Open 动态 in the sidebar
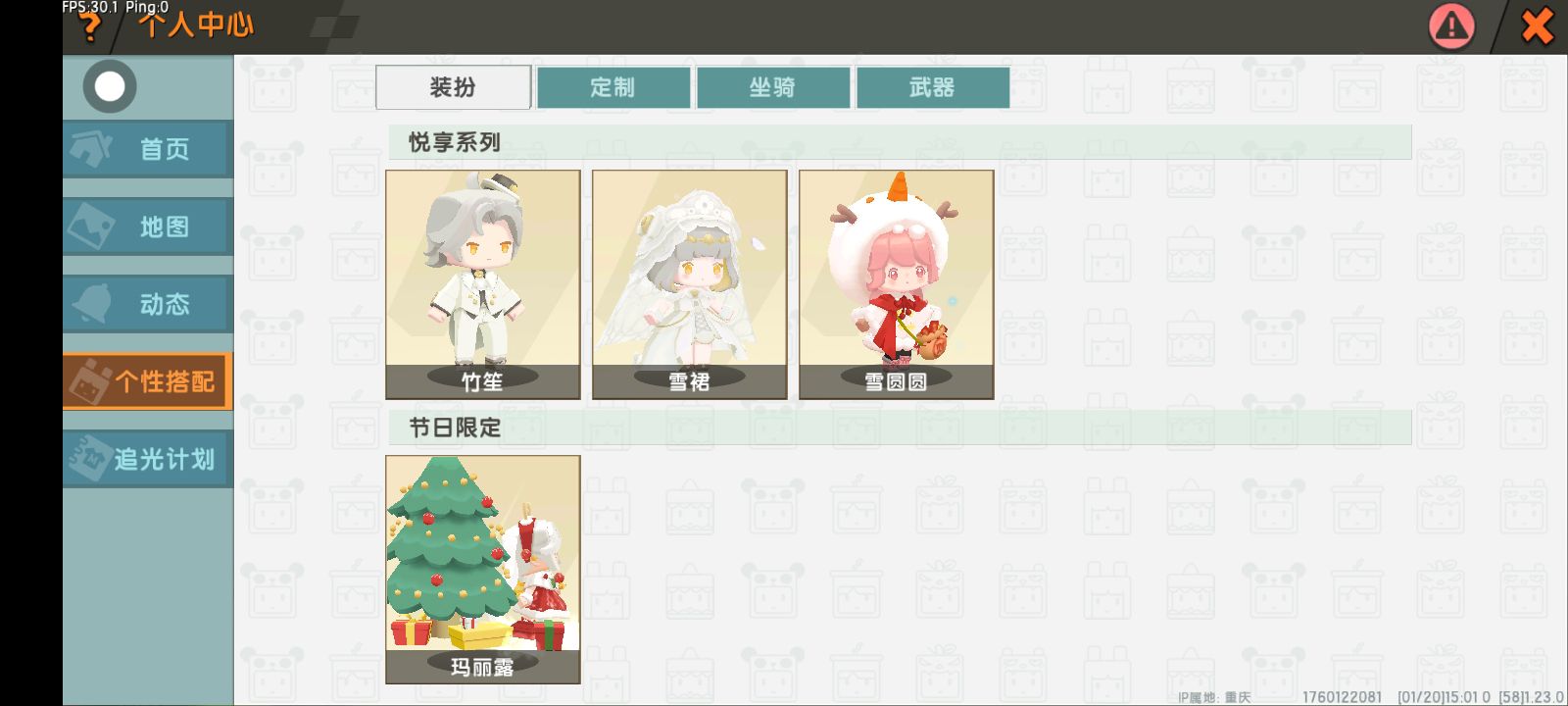The height and width of the screenshot is (706, 1568). [148, 304]
